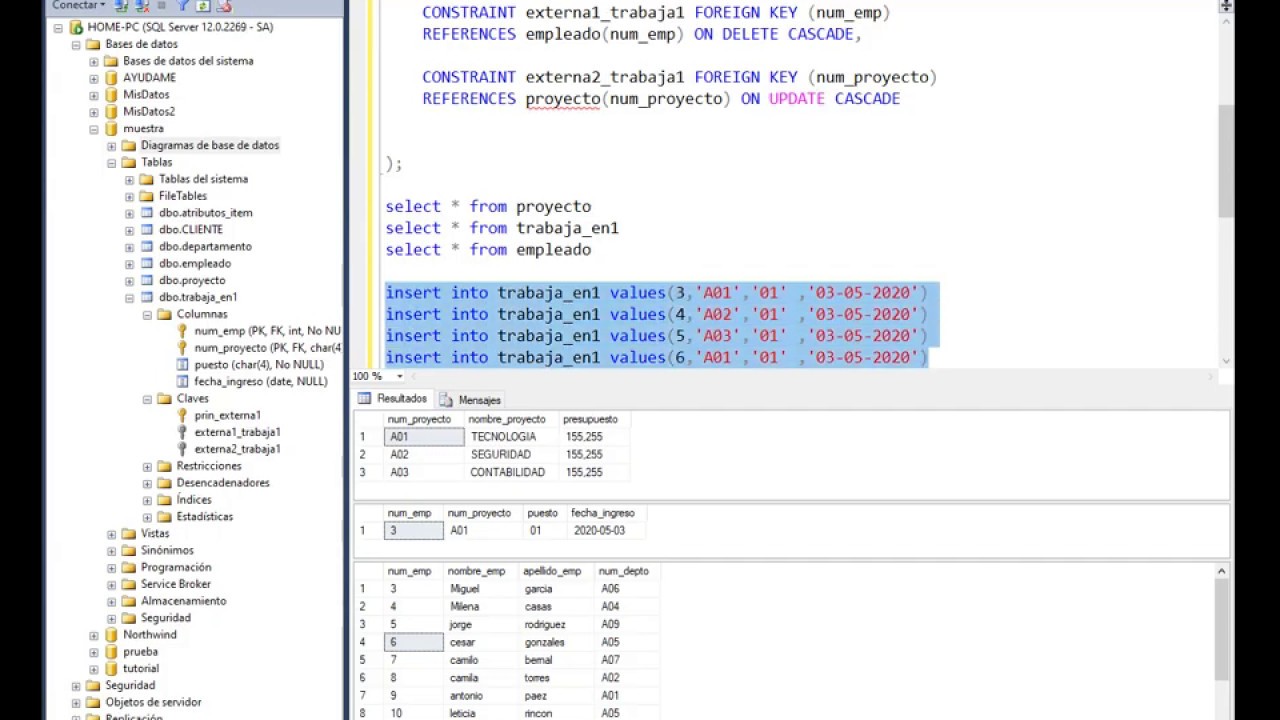
Task: Click the dbo.departamento table icon
Action: point(147,247)
